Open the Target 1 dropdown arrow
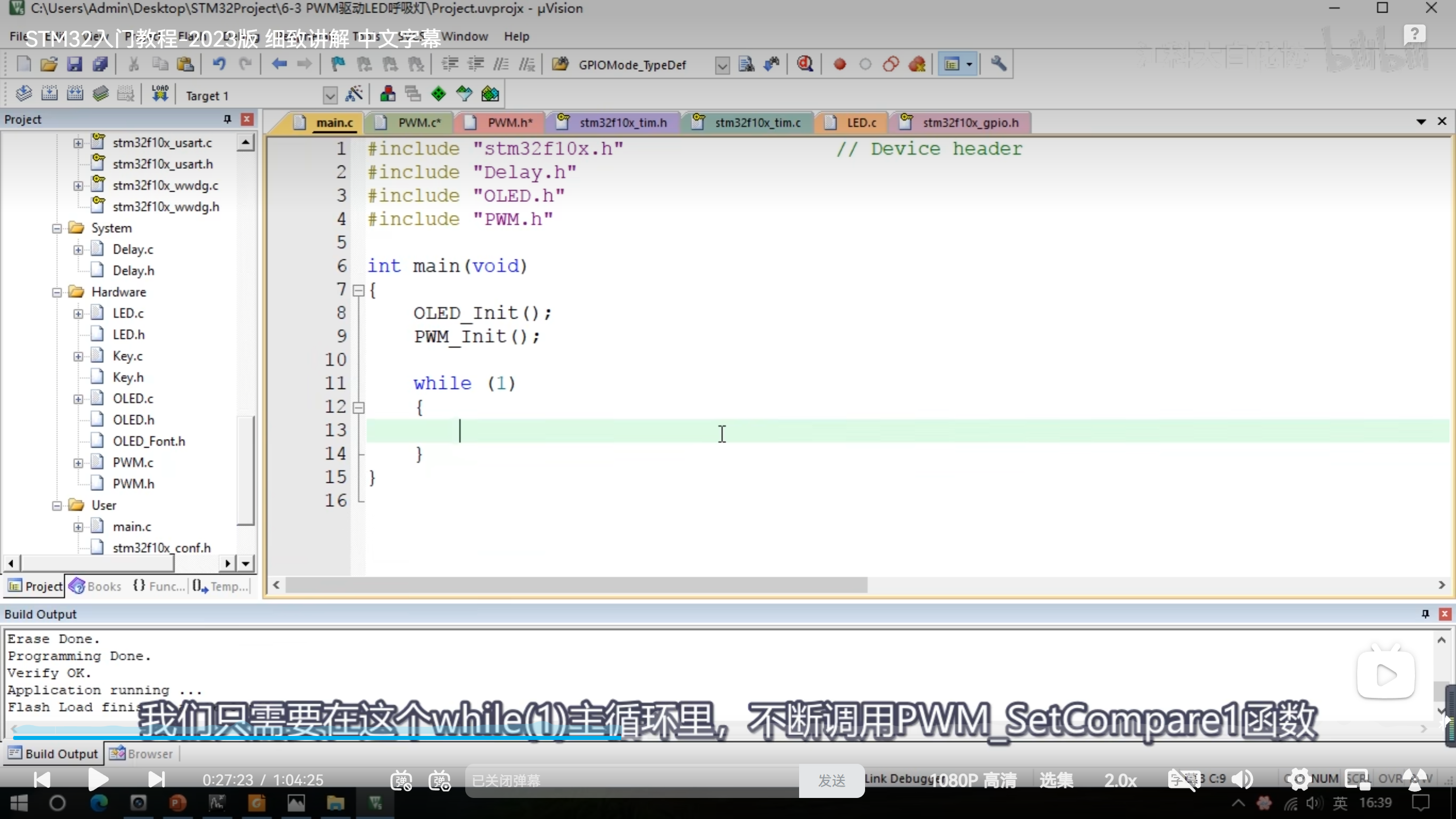This screenshot has width=1456, height=819. [x=330, y=96]
